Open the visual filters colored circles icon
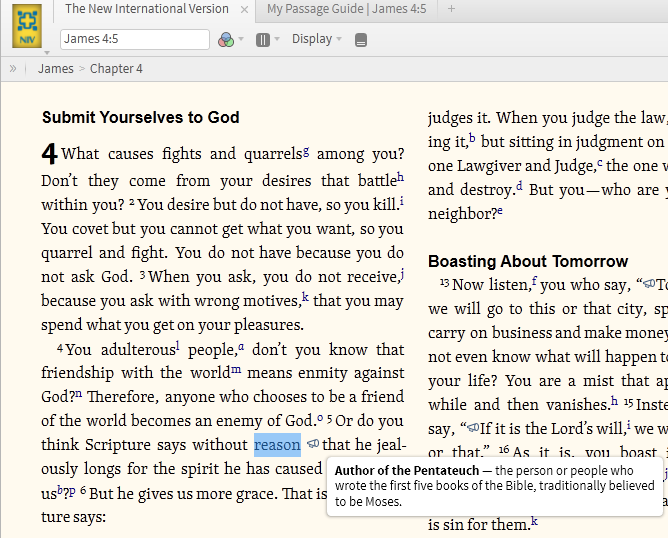Viewport: 668px width, 538px height. [226, 40]
